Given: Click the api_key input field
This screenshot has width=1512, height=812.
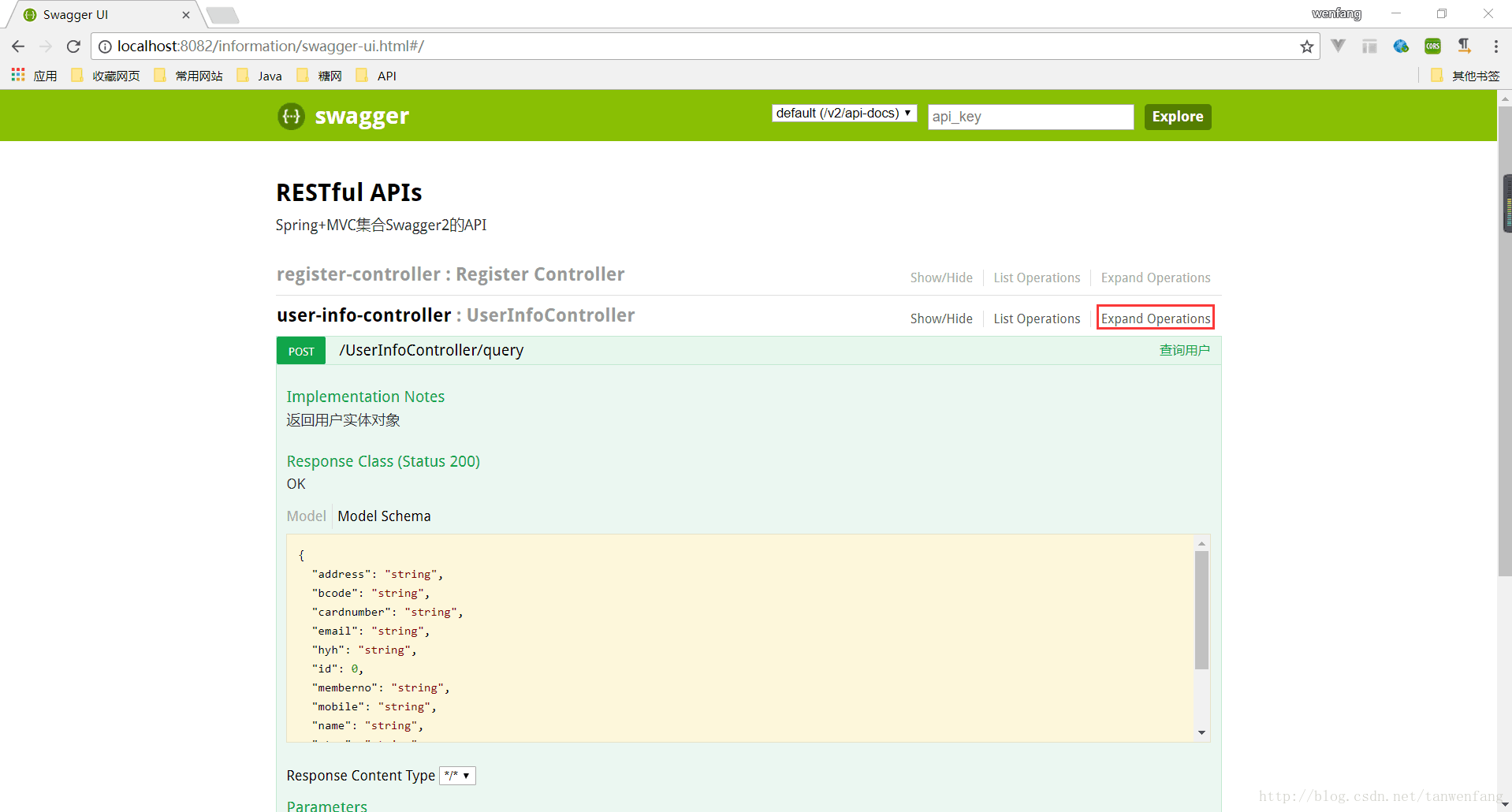Looking at the screenshot, I should tap(1030, 117).
